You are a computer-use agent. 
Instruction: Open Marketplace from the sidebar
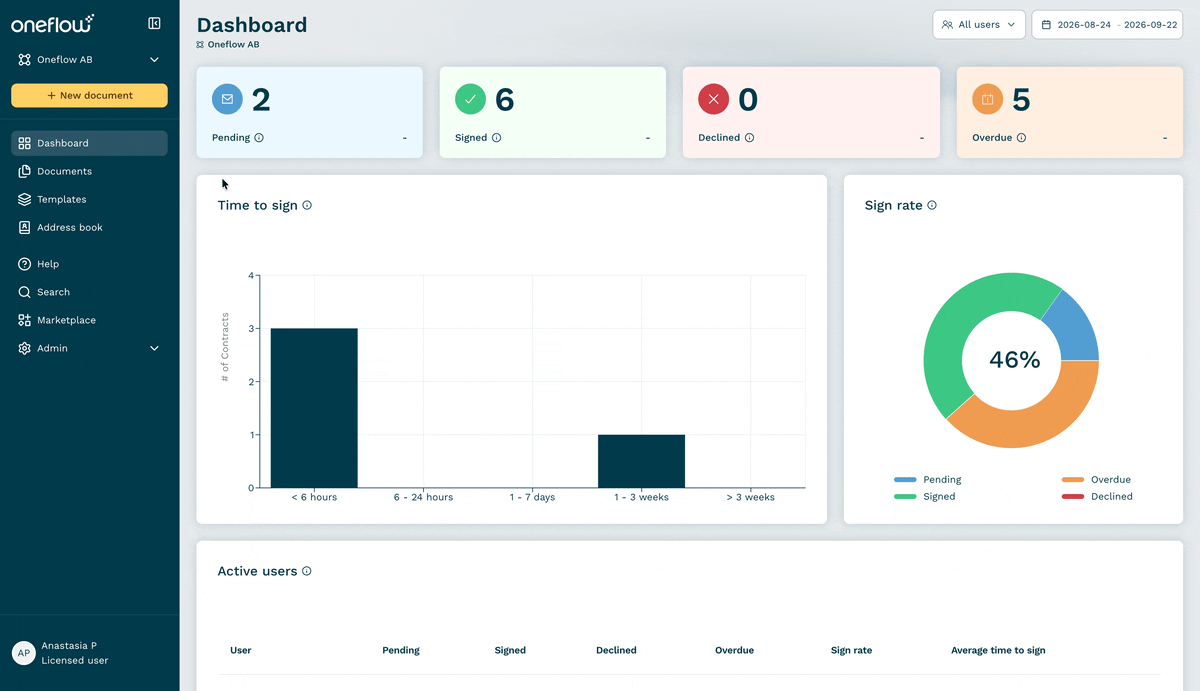pos(89,320)
